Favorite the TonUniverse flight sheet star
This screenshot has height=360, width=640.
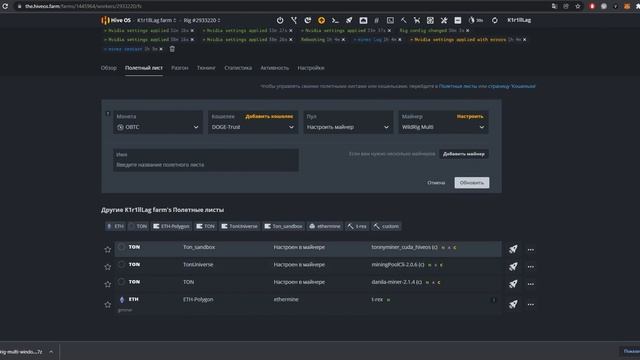click(108, 267)
